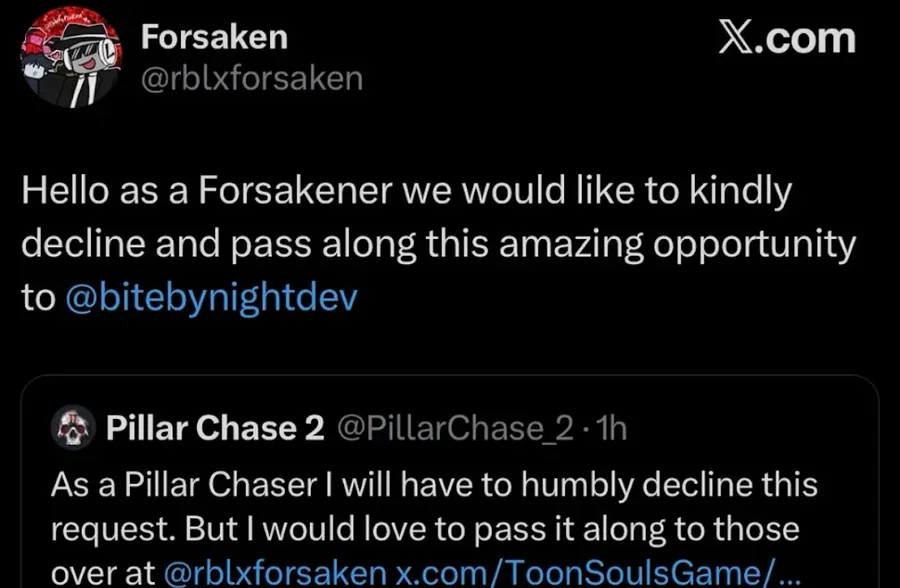Open the @PillarChase_2 handle
This screenshot has width=900, height=588.
tap(455, 428)
